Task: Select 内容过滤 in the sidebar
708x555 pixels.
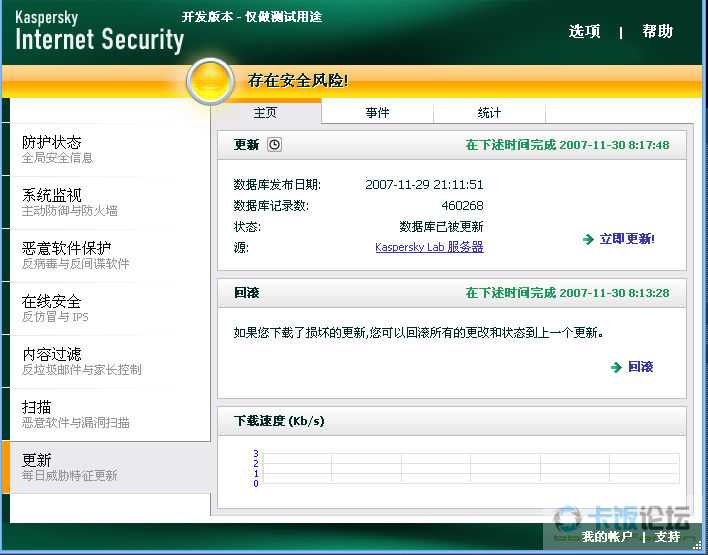Action: pos(110,361)
